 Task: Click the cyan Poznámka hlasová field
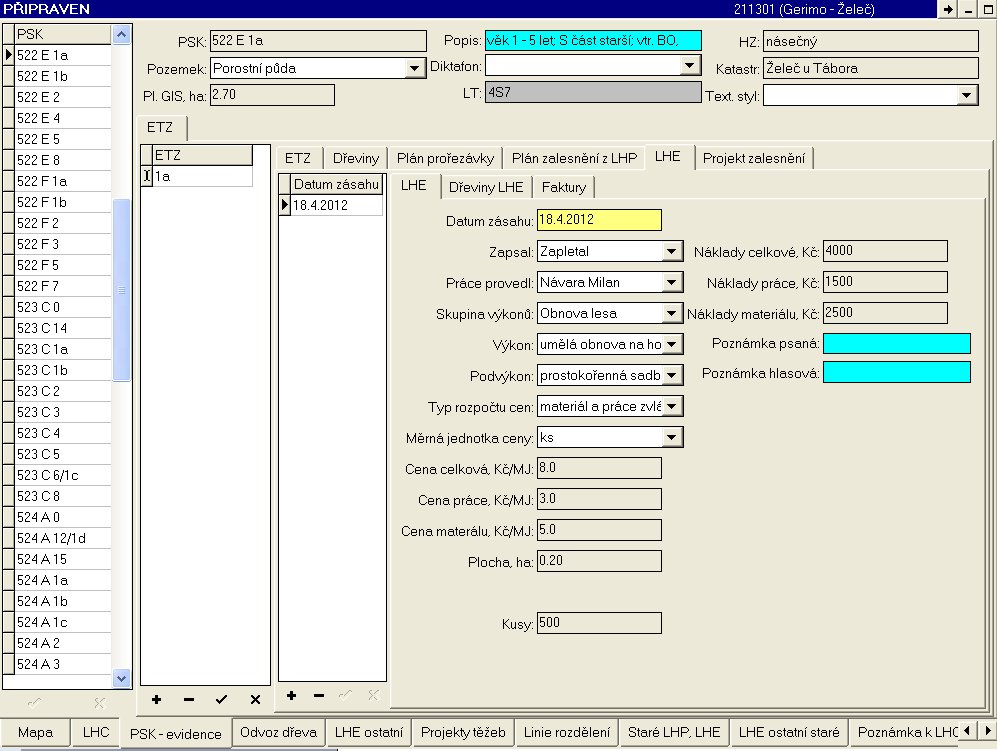[897, 373]
